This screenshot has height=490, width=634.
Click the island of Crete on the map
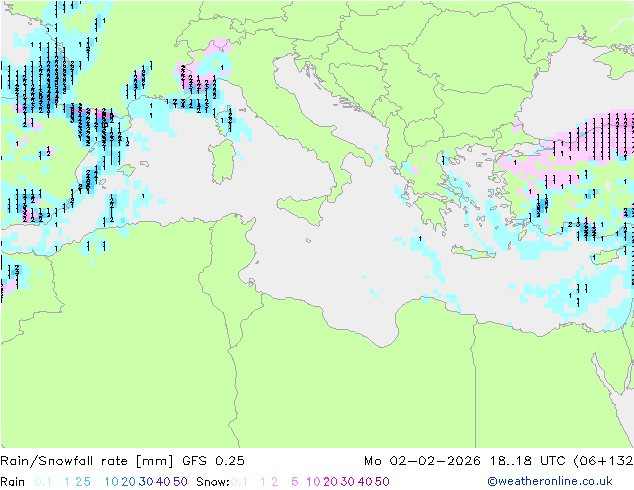pyautogui.click(x=474, y=252)
